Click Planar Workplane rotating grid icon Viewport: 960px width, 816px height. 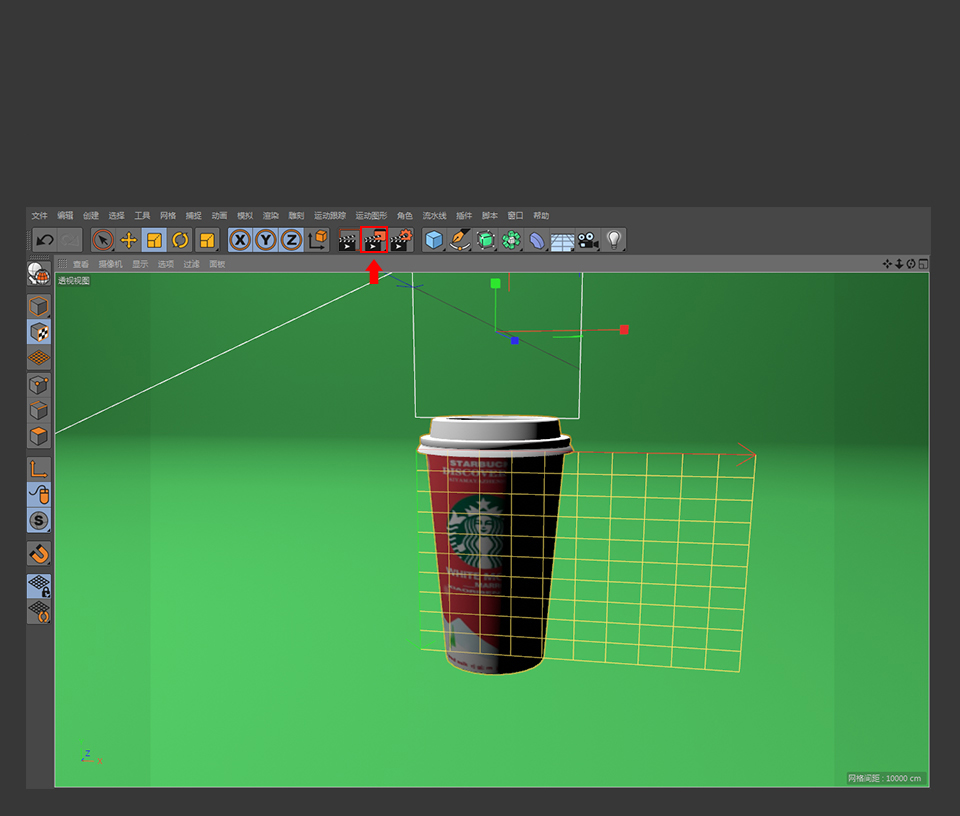[x=39, y=612]
